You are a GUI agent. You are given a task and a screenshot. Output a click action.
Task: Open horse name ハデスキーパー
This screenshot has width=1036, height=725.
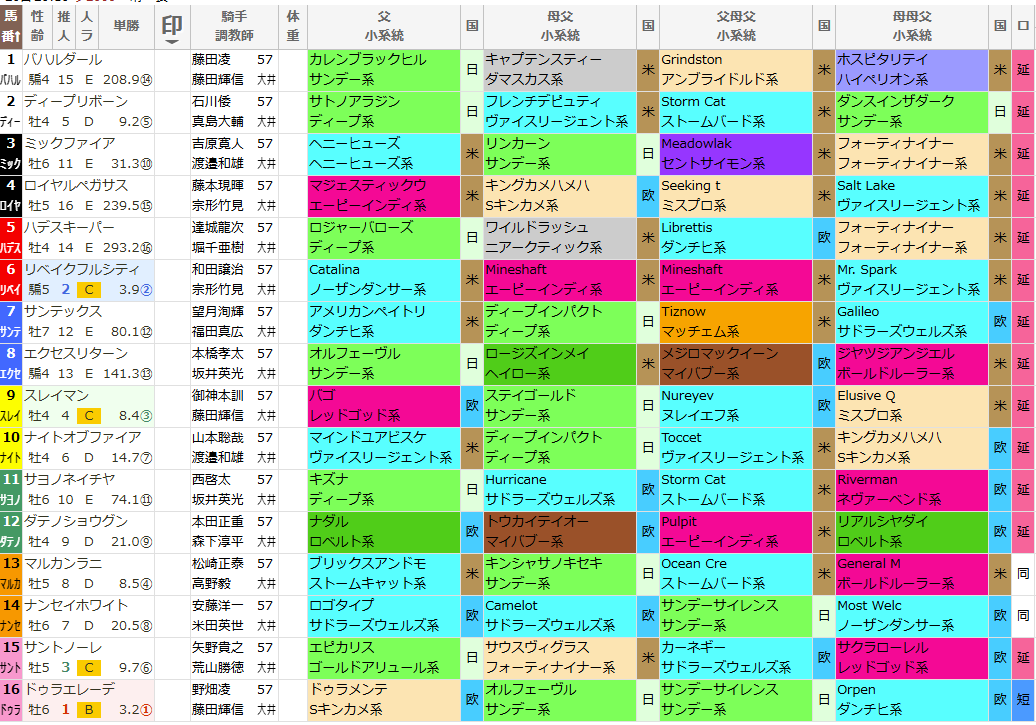tap(69, 227)
